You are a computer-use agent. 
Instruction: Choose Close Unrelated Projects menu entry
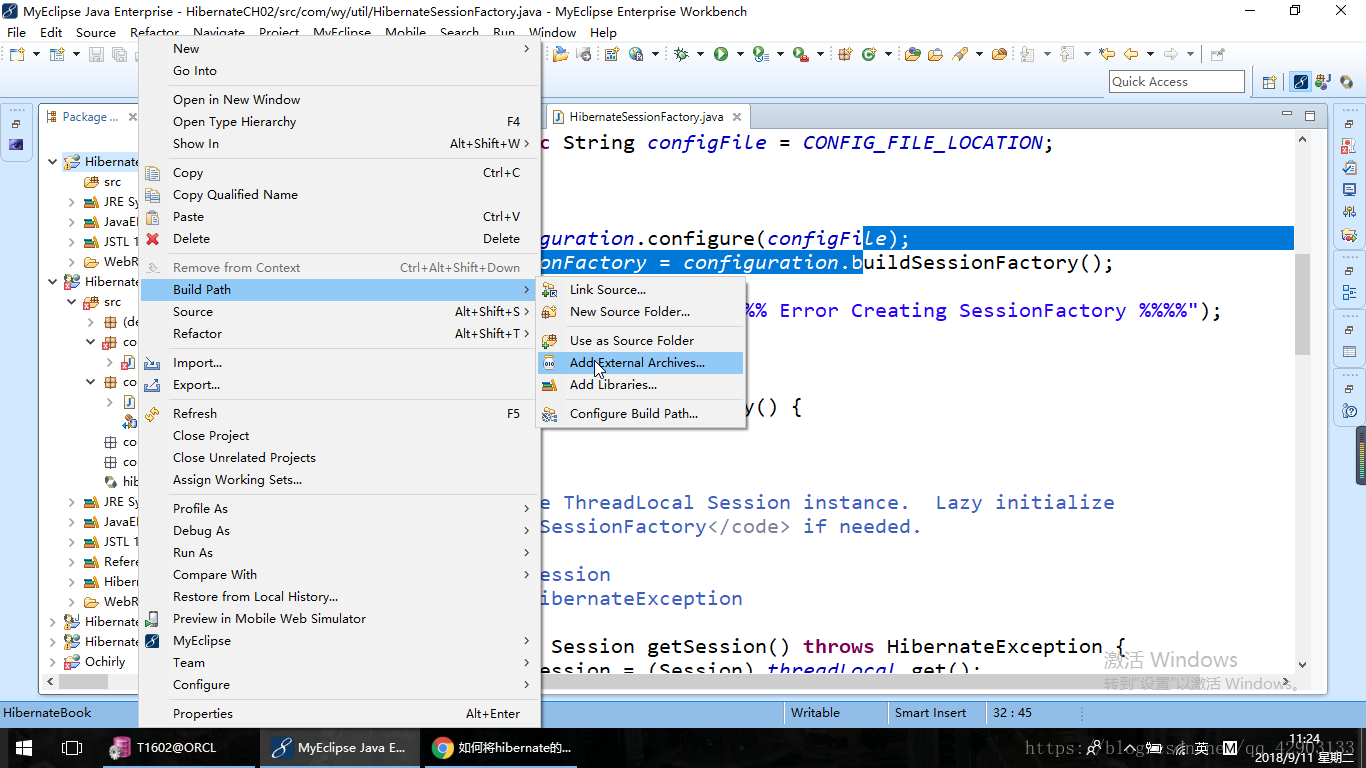tap(339, 458)
